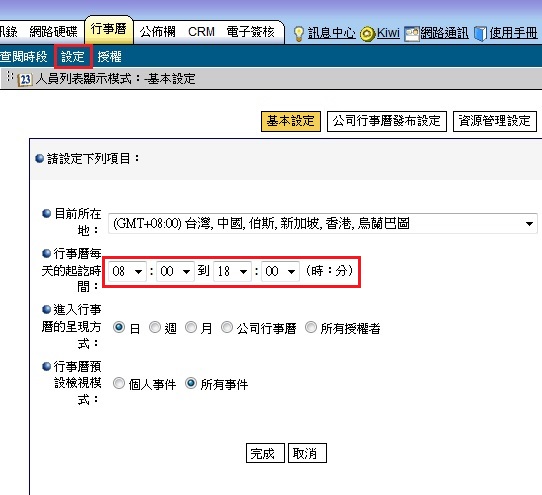The height and width of the screenshot is (495, 542).
Task: Switch to the 公佈欄 tab
Action: [x=158, y=32]
